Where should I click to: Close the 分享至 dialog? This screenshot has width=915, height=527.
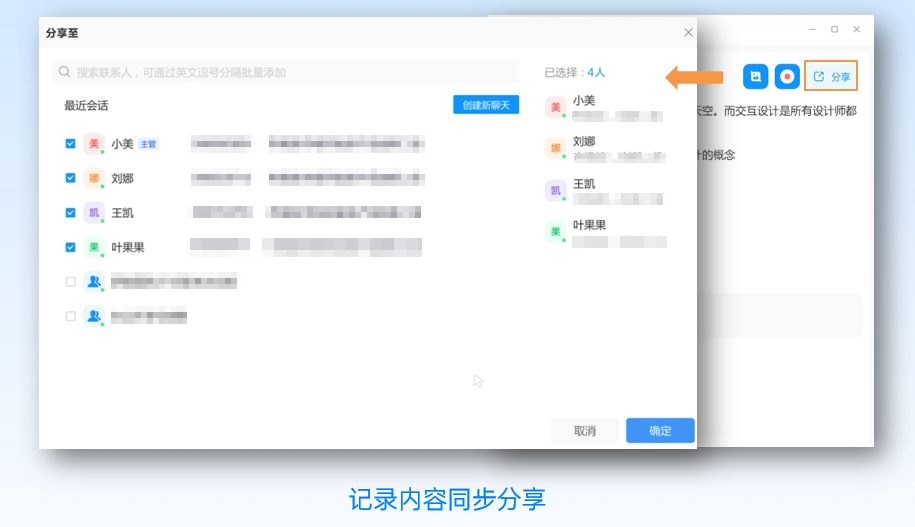point(688,33)
